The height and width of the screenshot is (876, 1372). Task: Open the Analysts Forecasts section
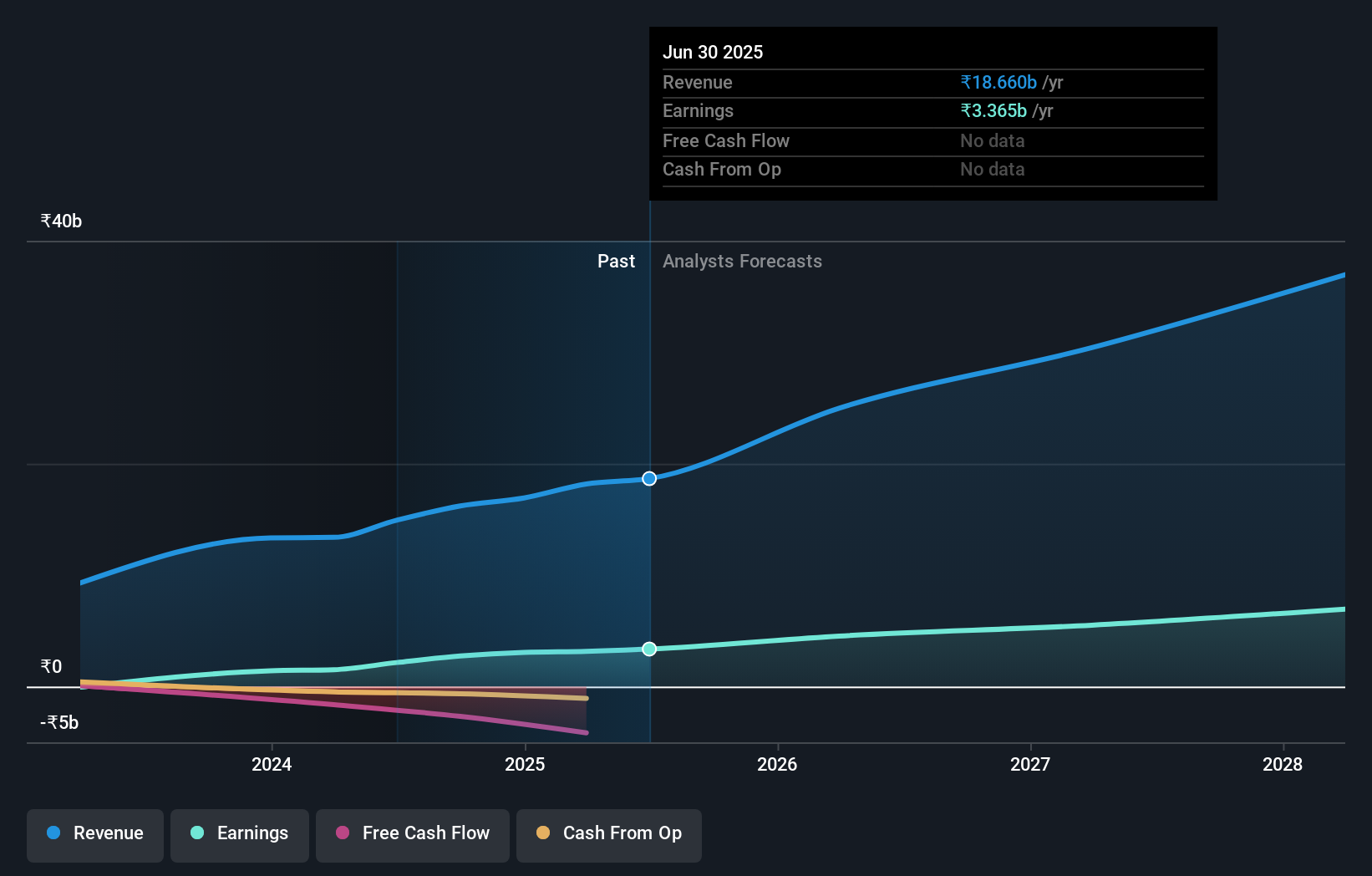[x=742, y=261]
